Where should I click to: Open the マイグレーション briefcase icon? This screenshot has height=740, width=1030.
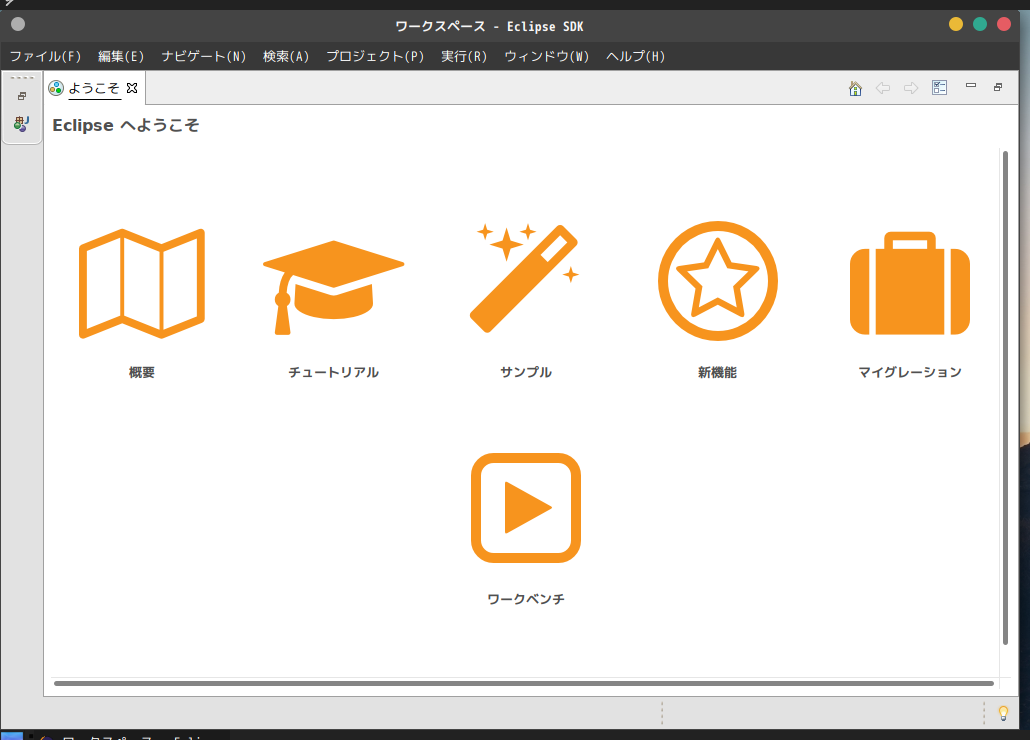point(910,283)
